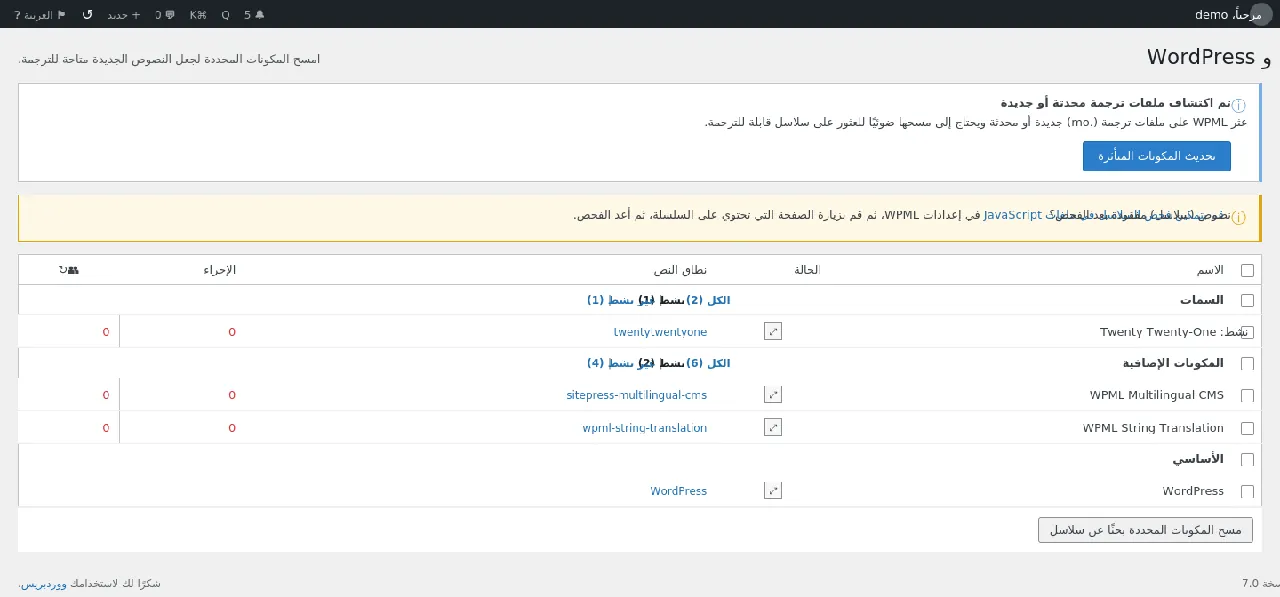Check the WPML String Translation checkbox
The width and height of the screenshot is (1280, 597).
pos(1247,428)
